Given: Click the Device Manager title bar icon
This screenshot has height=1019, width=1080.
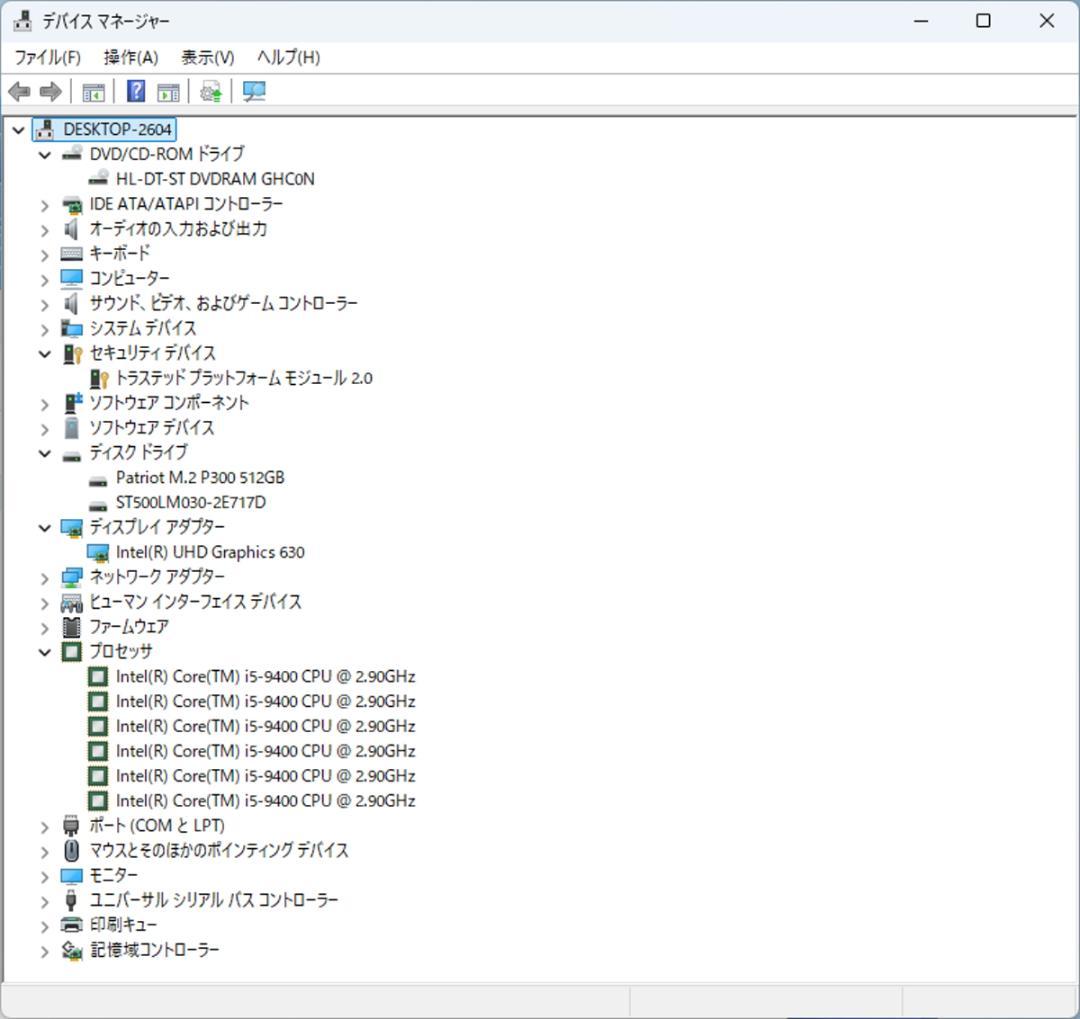Looking at the screenshot, I should (x=21, y=20).
